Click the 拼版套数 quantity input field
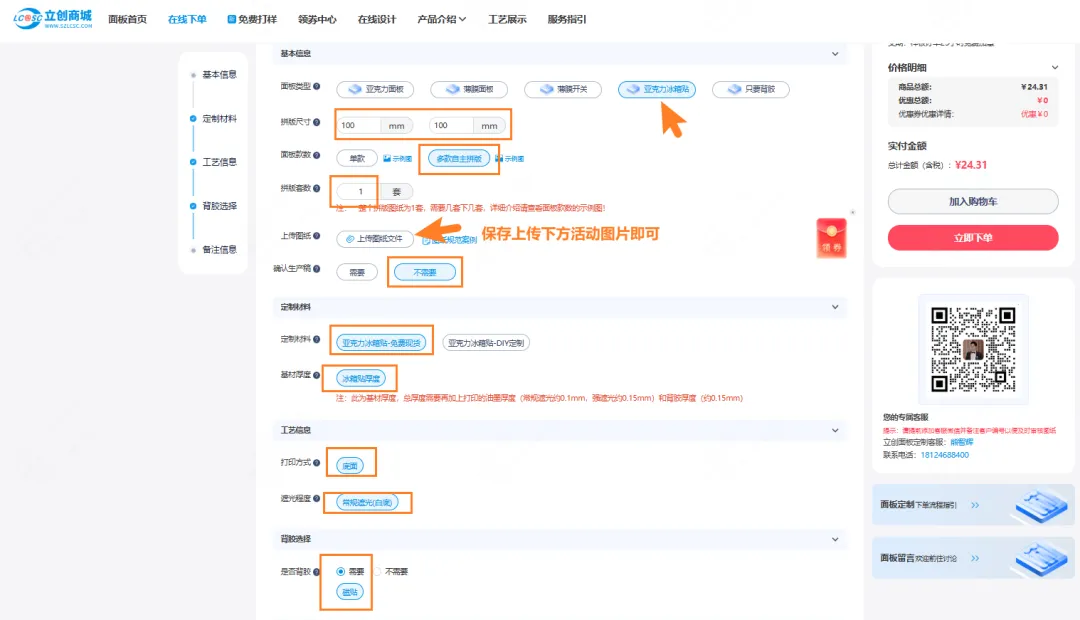 pos(357,190)
